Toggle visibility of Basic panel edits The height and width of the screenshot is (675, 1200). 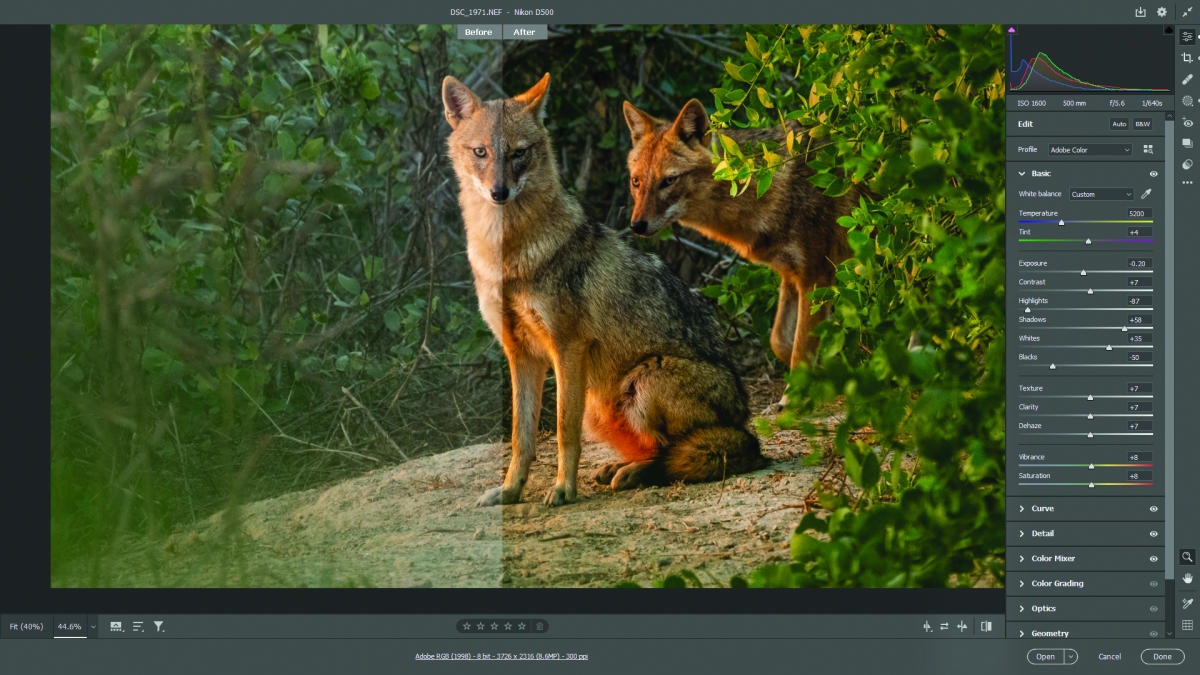coord(1153,174)
